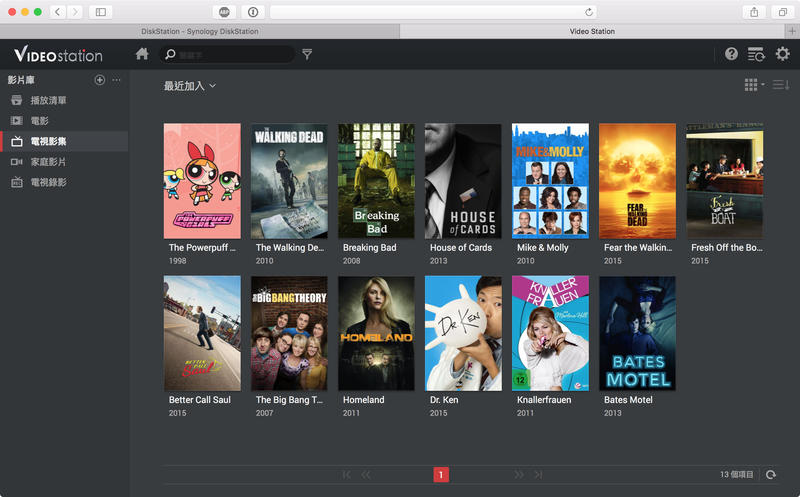Toggle the sort order icon
Screen dimensions: 800x497
[x=780, y=85]
